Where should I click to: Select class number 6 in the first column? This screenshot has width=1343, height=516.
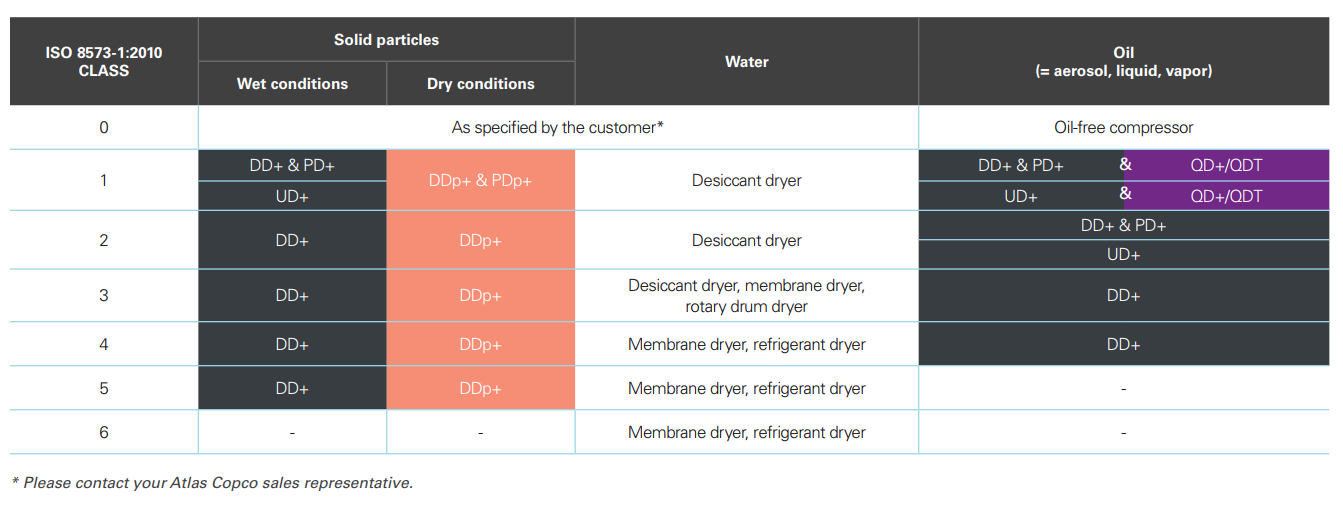pyautogui.click(x=103, y=432)
